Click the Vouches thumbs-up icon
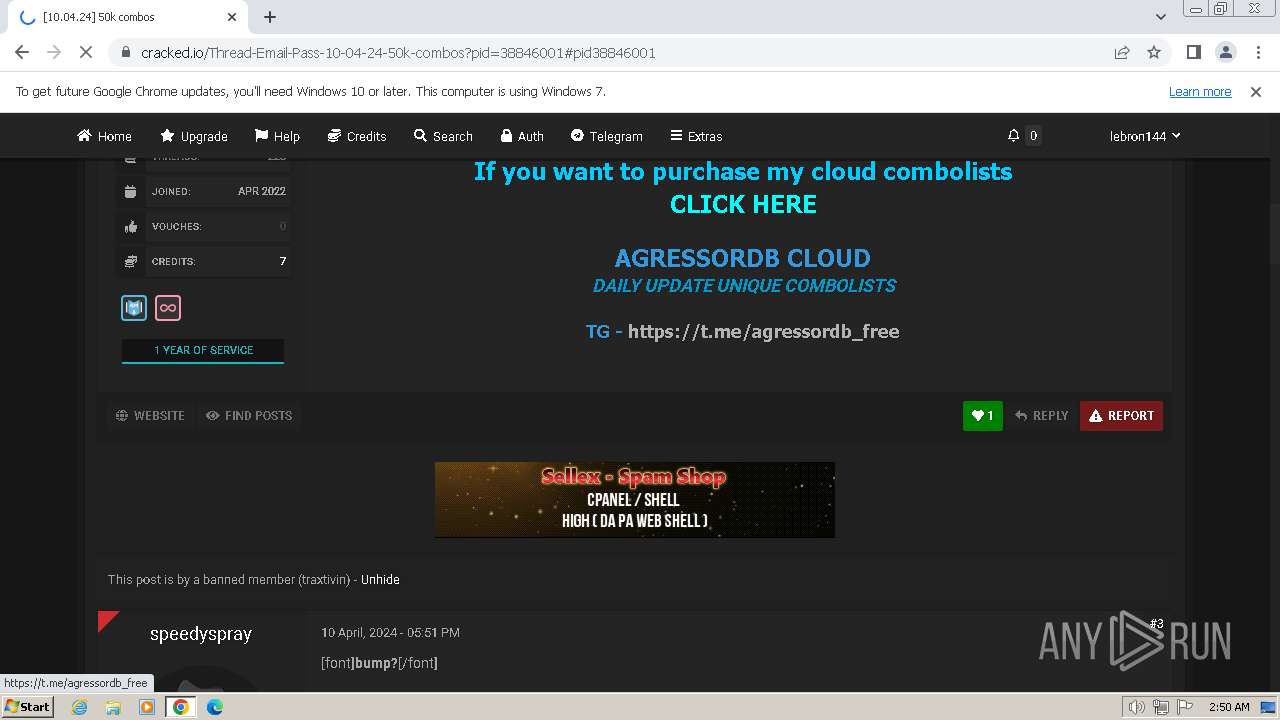Image resolution: width=1280 pixels, height=720 pixels. (x=131, y=226)
